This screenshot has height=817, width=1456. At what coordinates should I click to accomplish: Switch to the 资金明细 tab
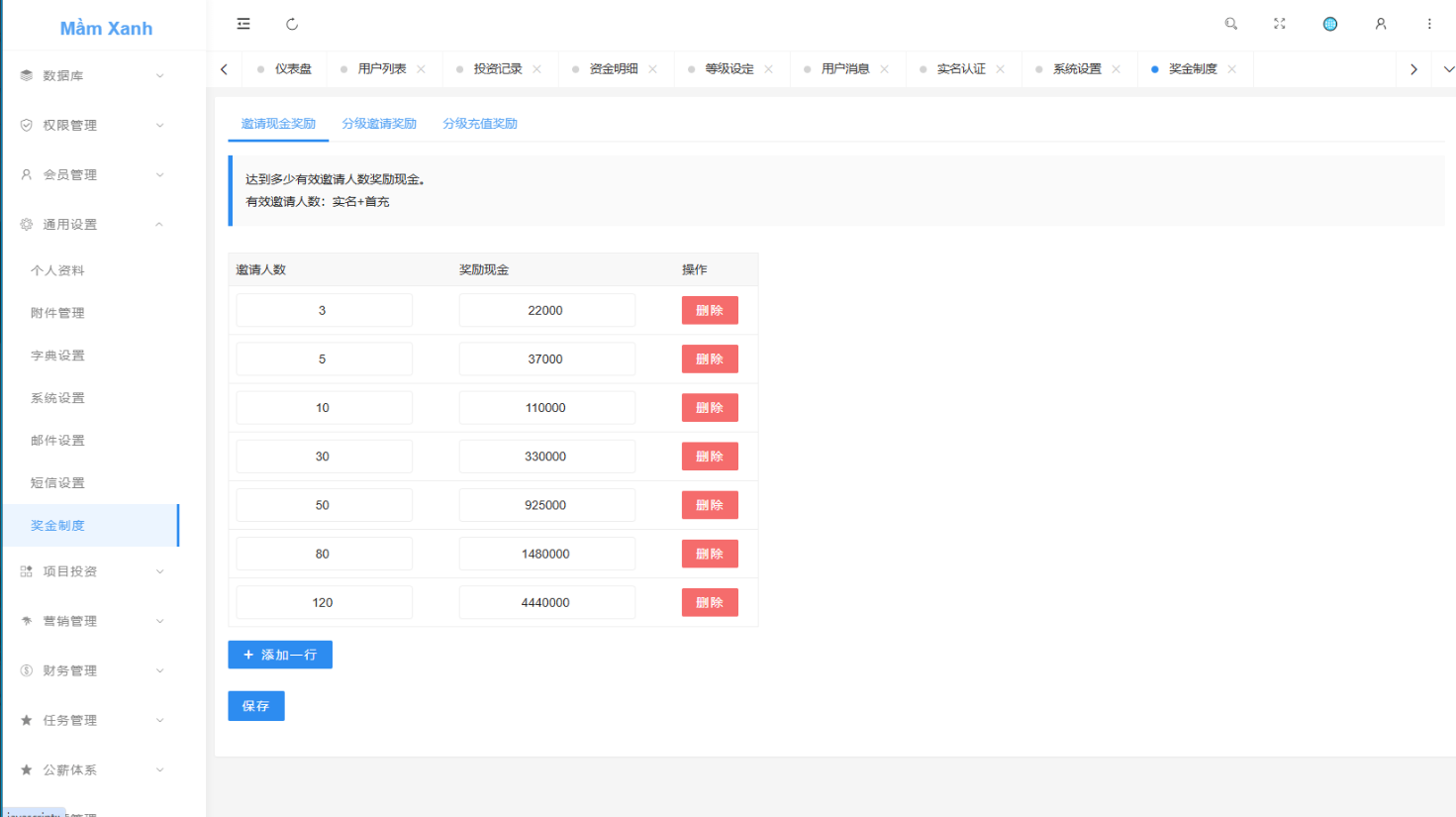tap(614, 69)
